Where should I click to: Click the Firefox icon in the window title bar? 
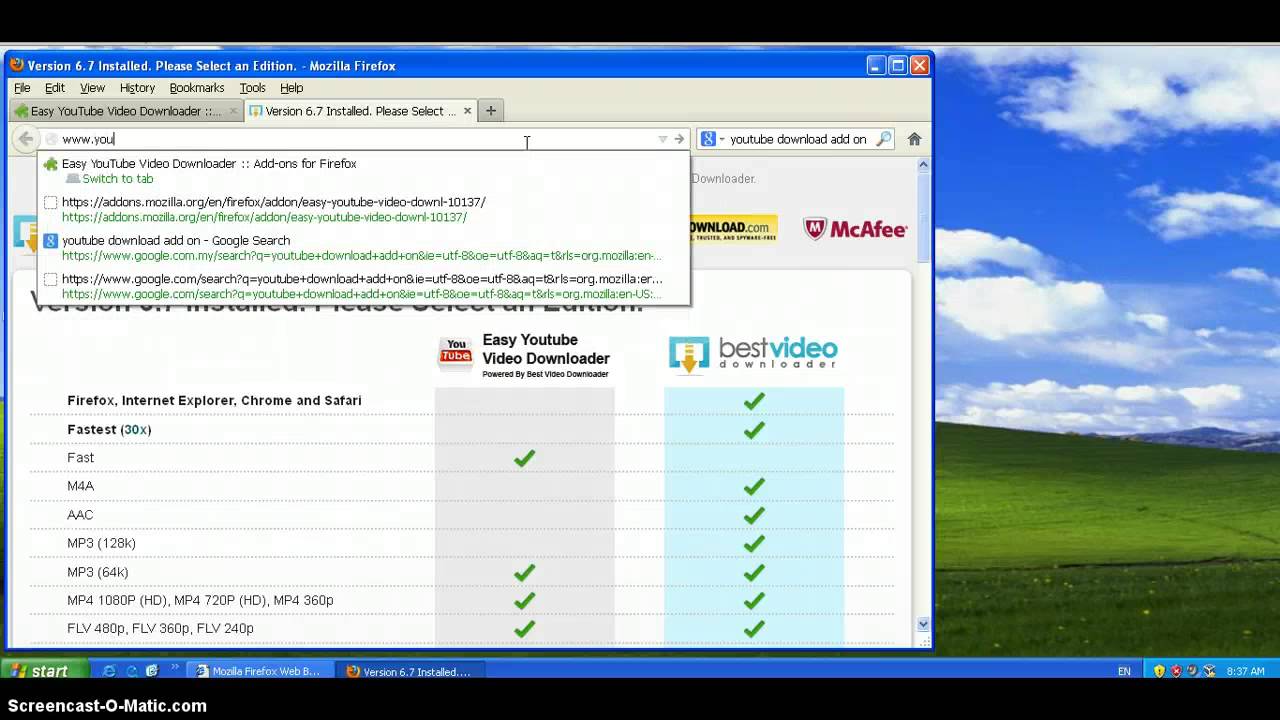(16, 66)
